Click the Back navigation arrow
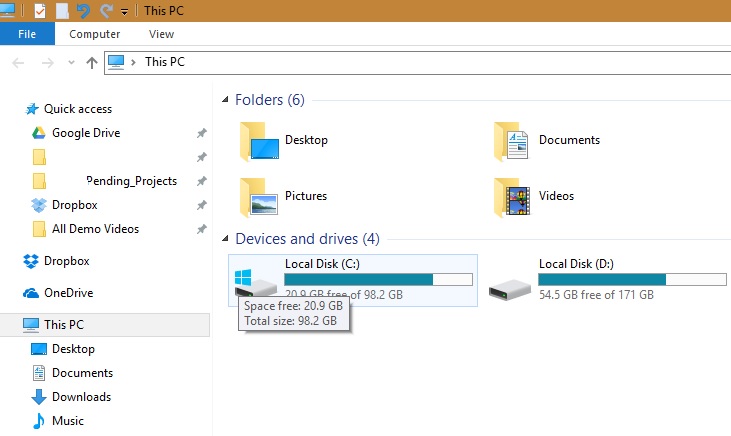This screenshot has width=731, height=436. [x=18, y=62]
